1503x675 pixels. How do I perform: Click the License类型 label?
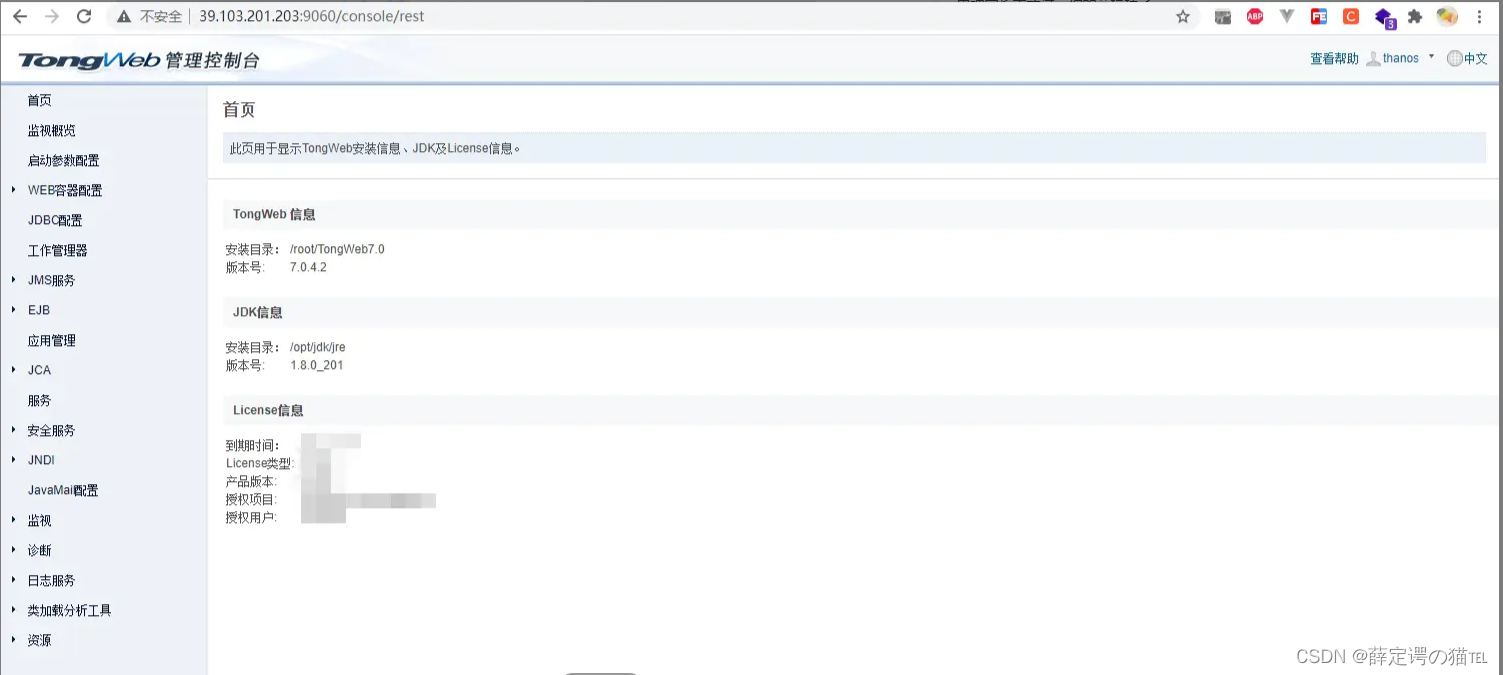coord(260,463)
